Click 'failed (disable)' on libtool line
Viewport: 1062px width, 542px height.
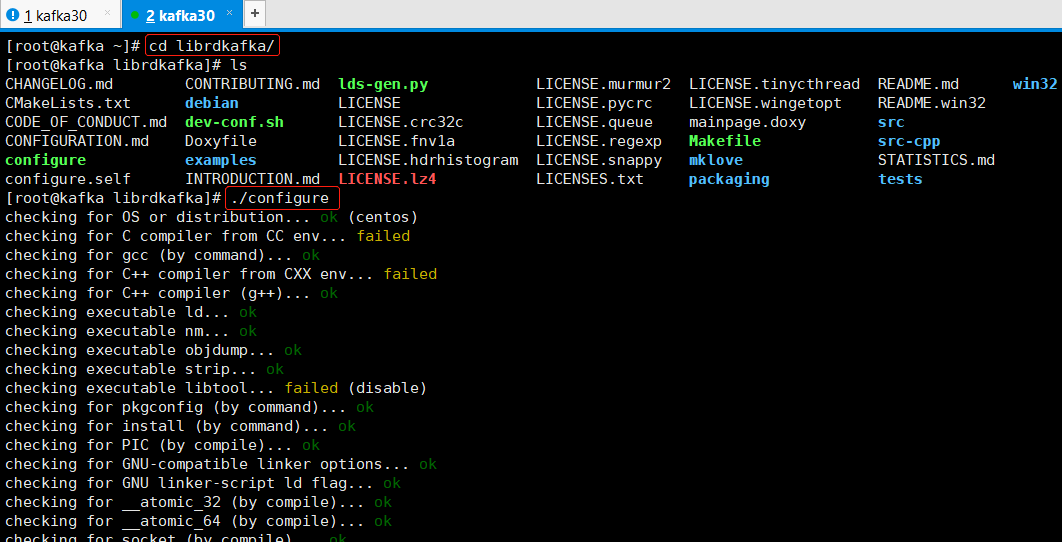click(356, 388)
